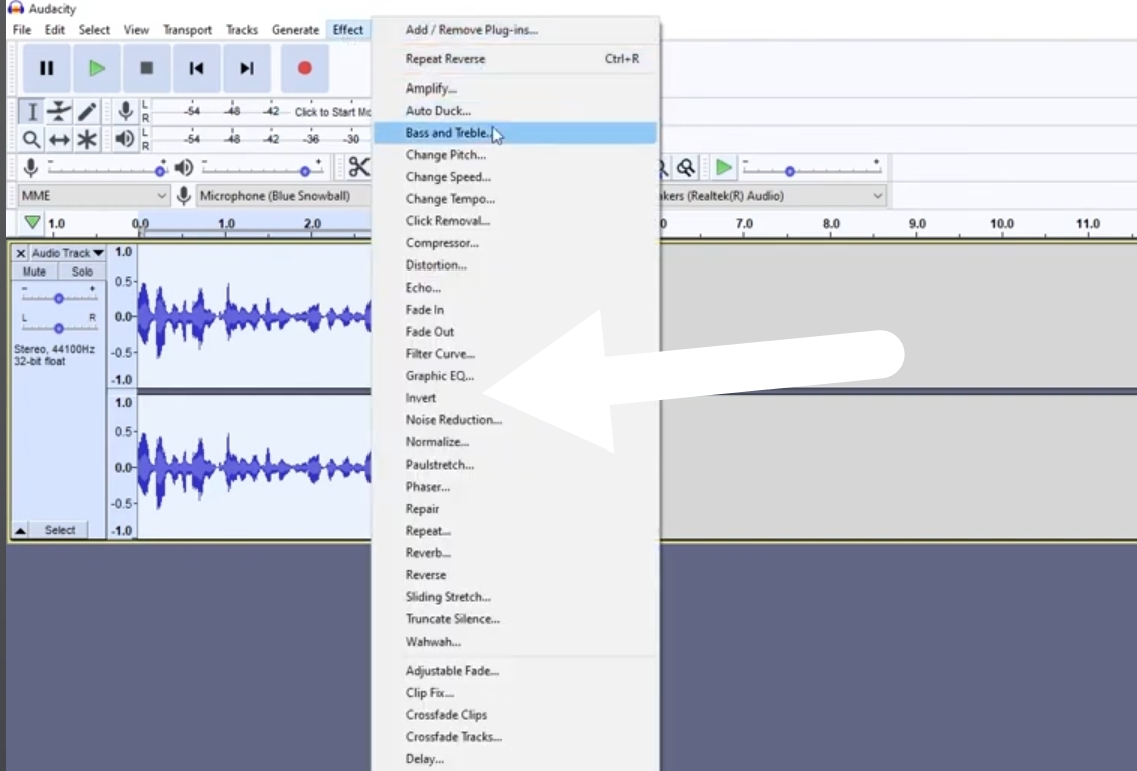Click 'Click to Start Monitoring' on record meter
The width and height of the screenshot is (1137, 771).
click(x=333, y=112)
